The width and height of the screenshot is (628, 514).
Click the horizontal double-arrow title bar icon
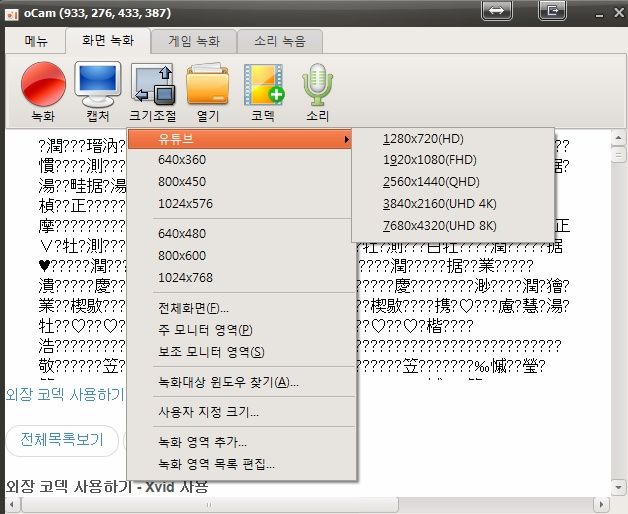[x=497, y=10]
